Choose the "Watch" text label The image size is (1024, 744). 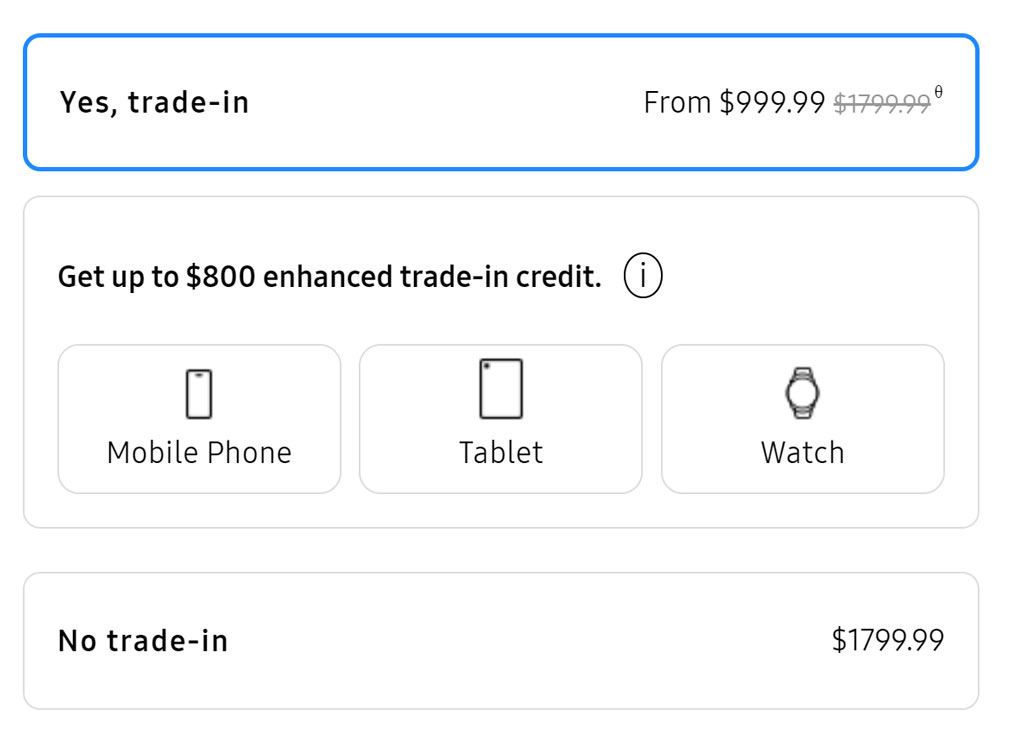[x=802, y=452]
